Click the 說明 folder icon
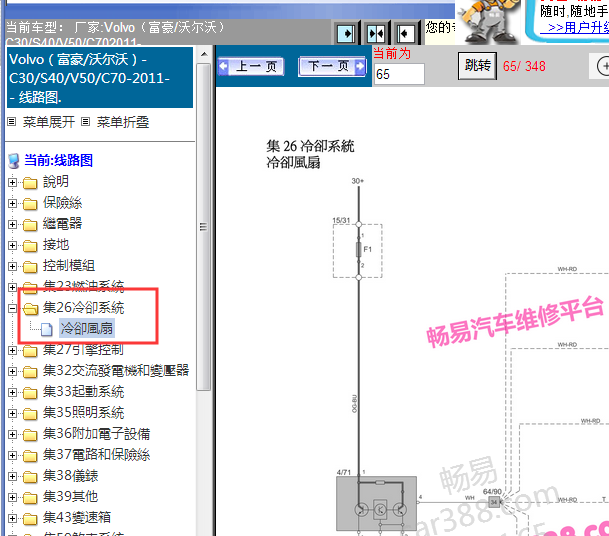This screenshot has width=609, height=536. [30, 183]
